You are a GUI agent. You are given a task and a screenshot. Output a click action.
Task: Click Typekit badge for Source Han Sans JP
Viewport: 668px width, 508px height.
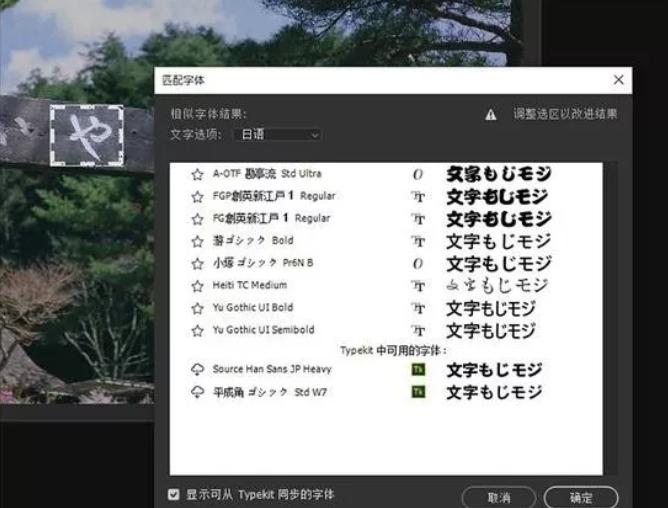pyautogui.click(x=418, y=369)
